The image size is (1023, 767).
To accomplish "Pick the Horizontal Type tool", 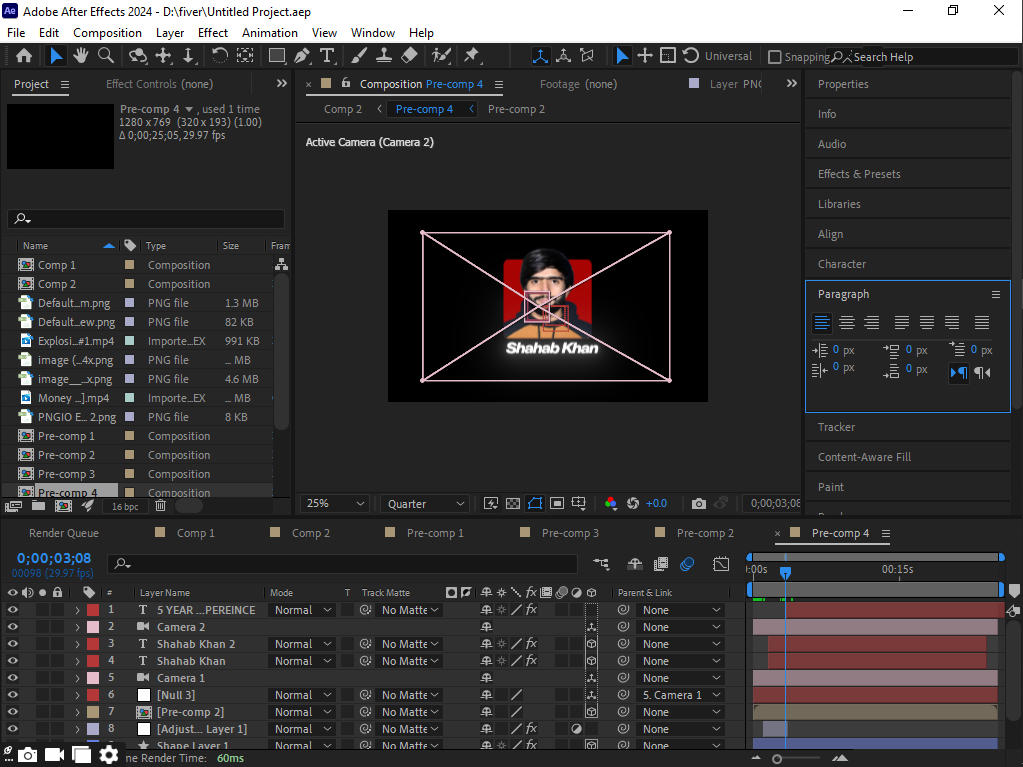I will coord(326,56).
